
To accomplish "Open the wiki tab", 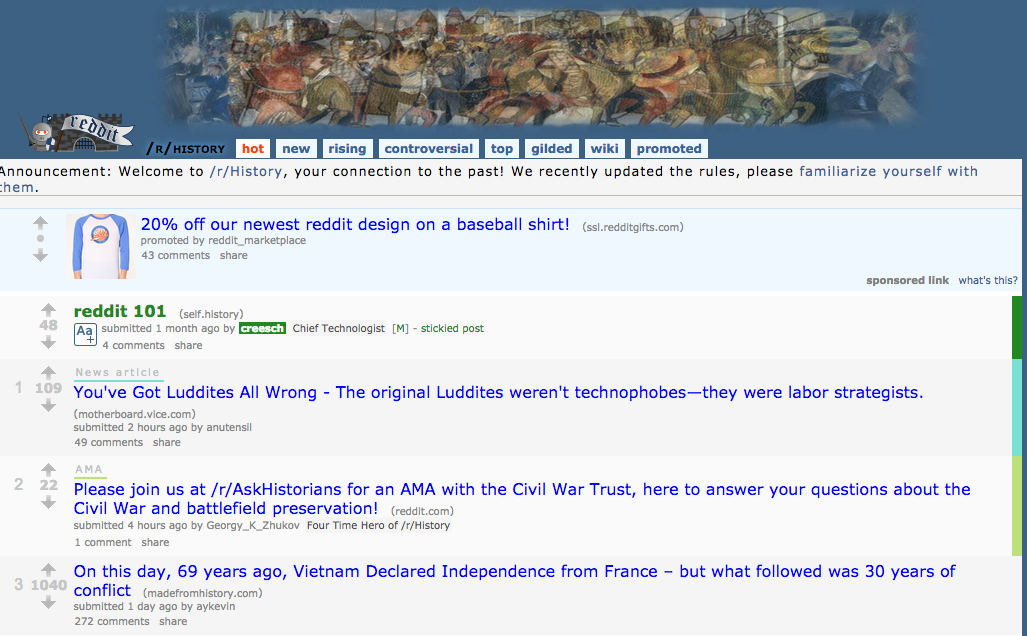I will [604, 149].
